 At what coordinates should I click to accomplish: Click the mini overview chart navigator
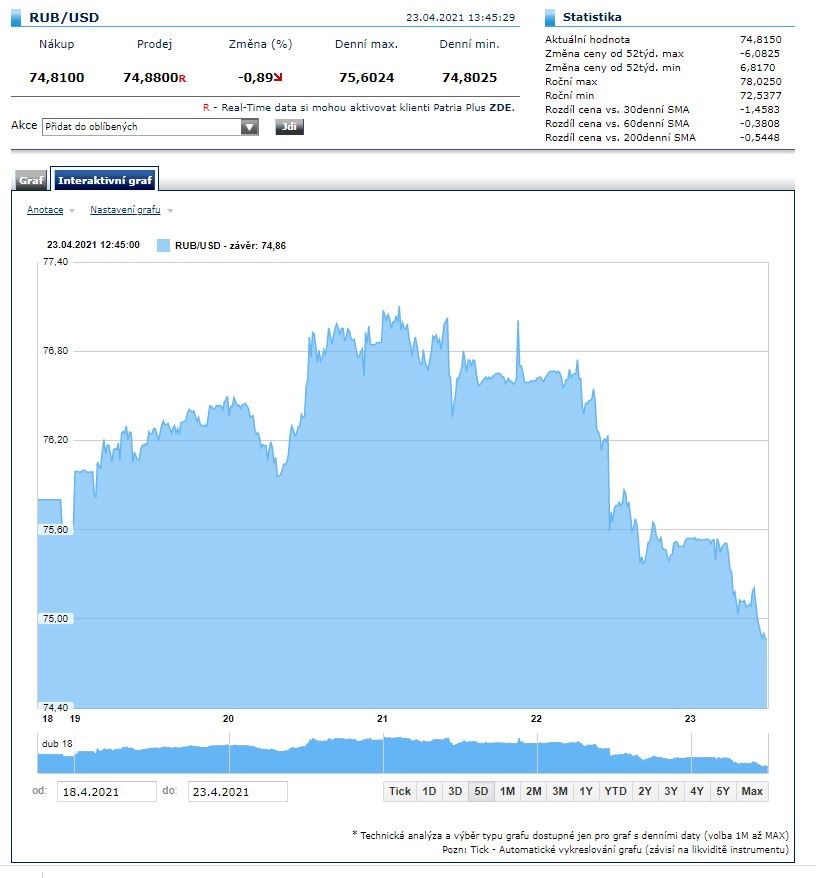point(402,755)
